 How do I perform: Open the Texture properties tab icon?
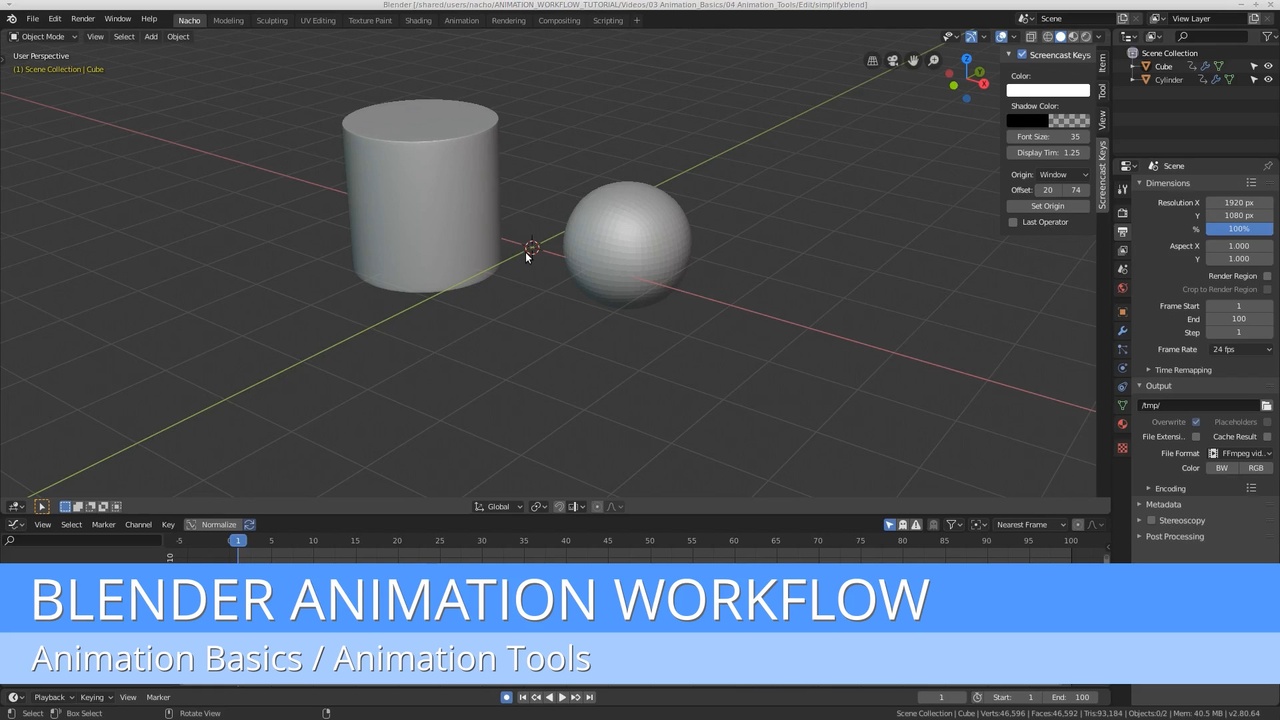[x=1122, y=447]
